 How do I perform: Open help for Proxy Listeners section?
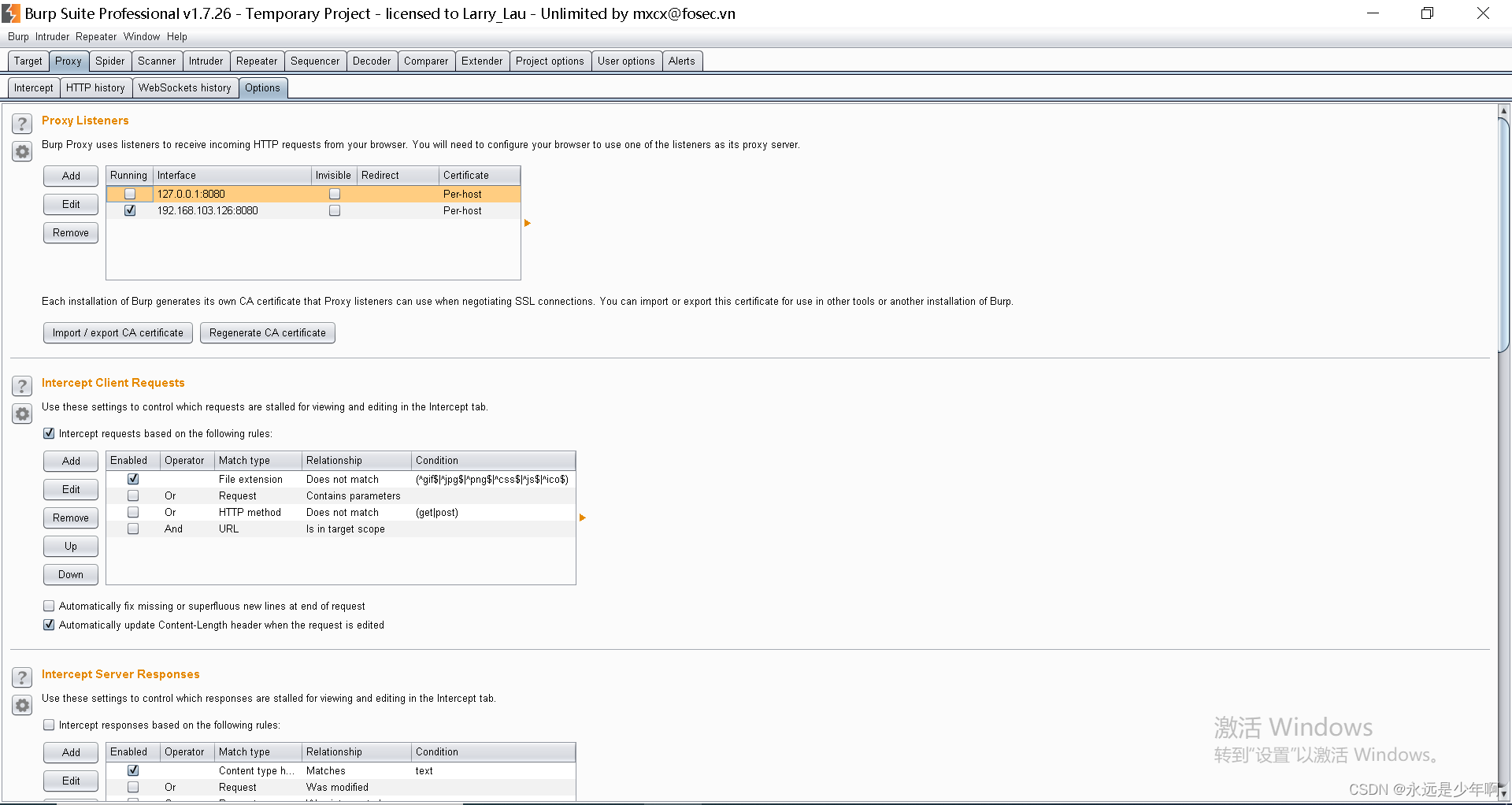pyautogui.click(x=22, y=124)
